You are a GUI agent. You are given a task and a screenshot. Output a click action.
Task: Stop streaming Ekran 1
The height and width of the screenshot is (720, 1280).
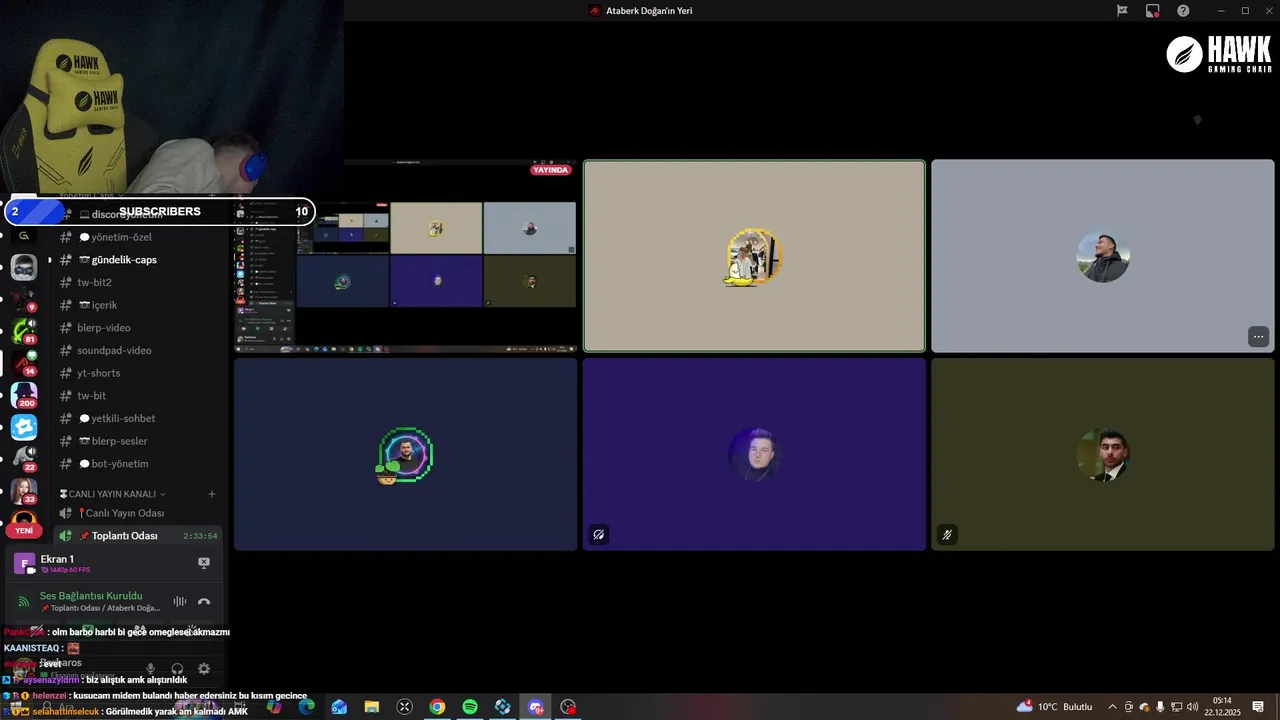204,563
